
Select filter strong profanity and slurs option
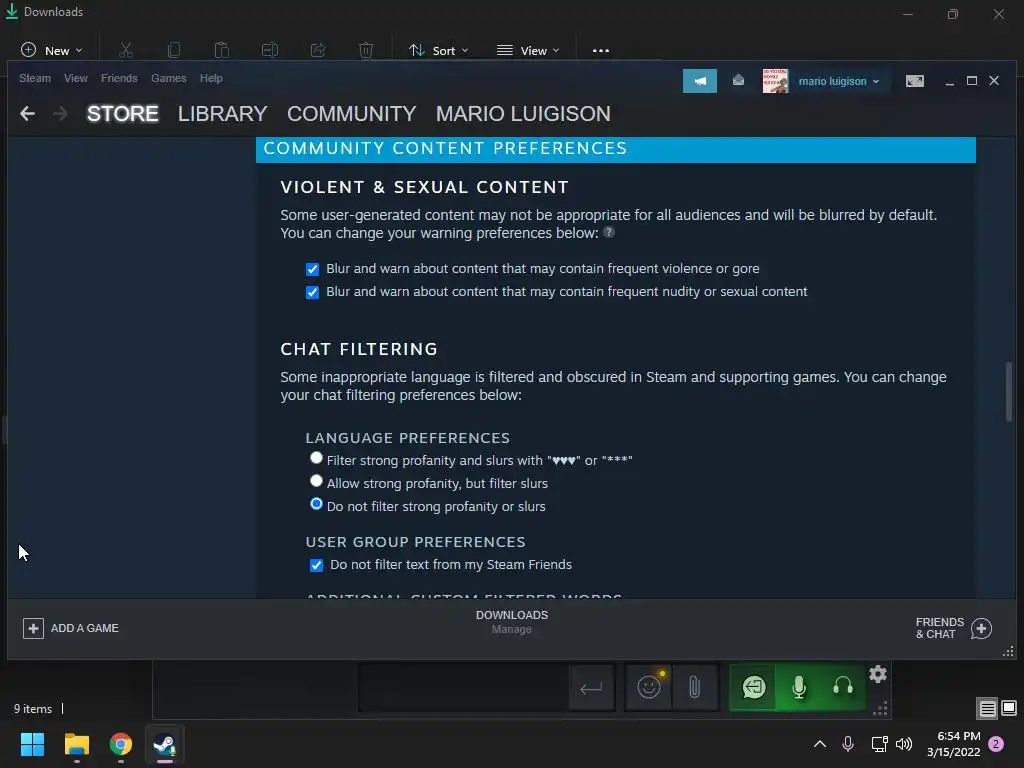pos(316,458)
